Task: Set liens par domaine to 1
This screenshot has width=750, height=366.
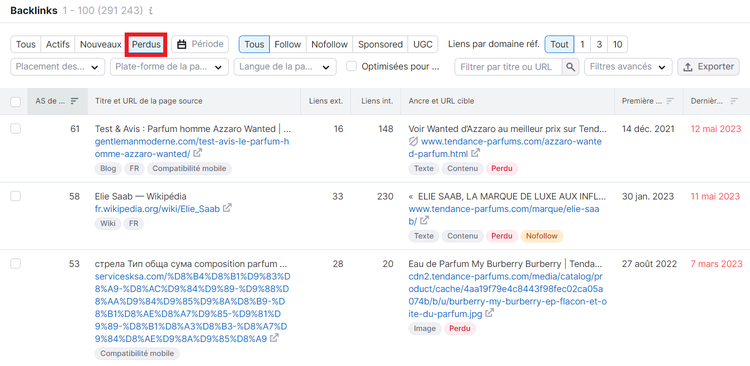Action: click(x=582, y=44)
